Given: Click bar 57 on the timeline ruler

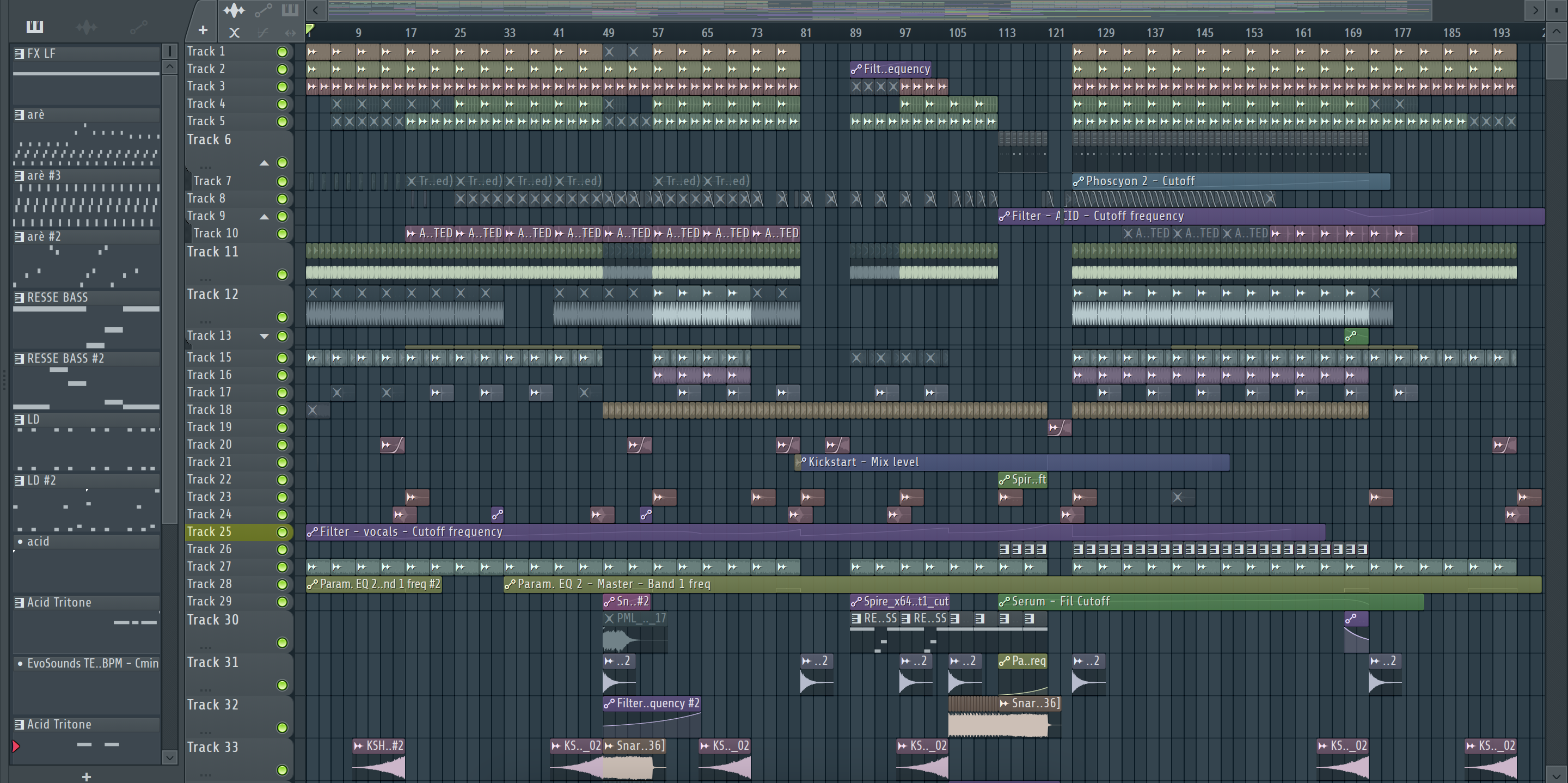Looking at the screenshot, I should pyautogui.click(x=657, y=33).
